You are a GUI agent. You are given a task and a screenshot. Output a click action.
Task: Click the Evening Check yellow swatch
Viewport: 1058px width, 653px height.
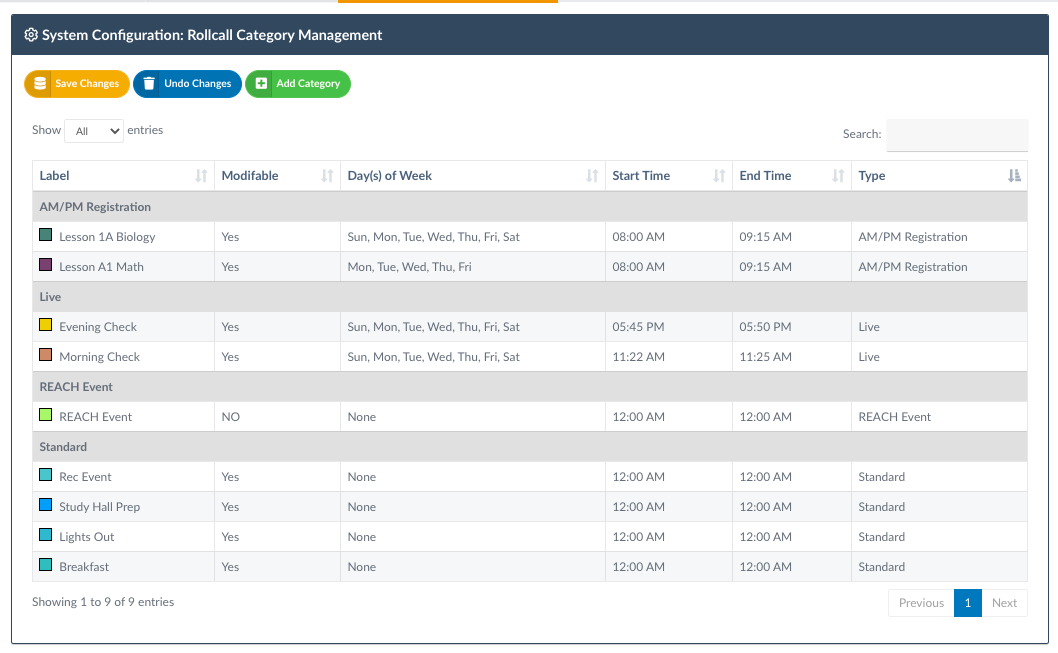pos(46,325)
